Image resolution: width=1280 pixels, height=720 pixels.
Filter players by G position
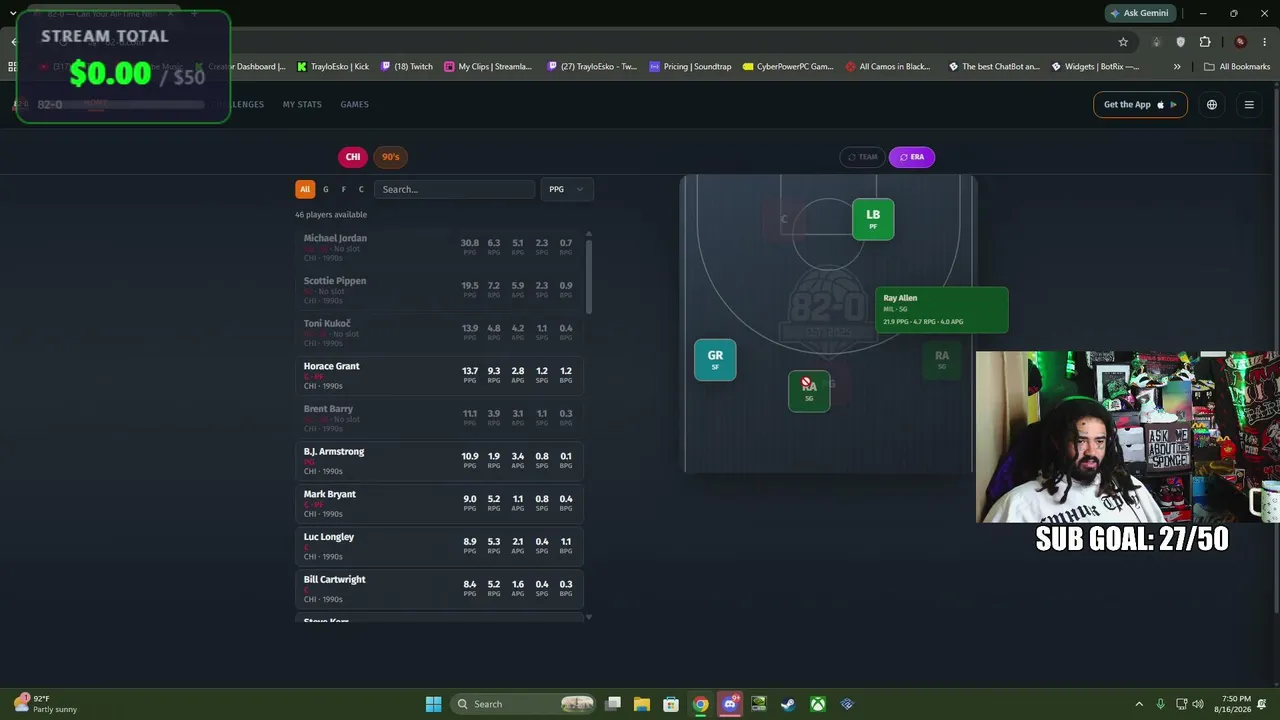pyautogui.click(x=325, y=189)
